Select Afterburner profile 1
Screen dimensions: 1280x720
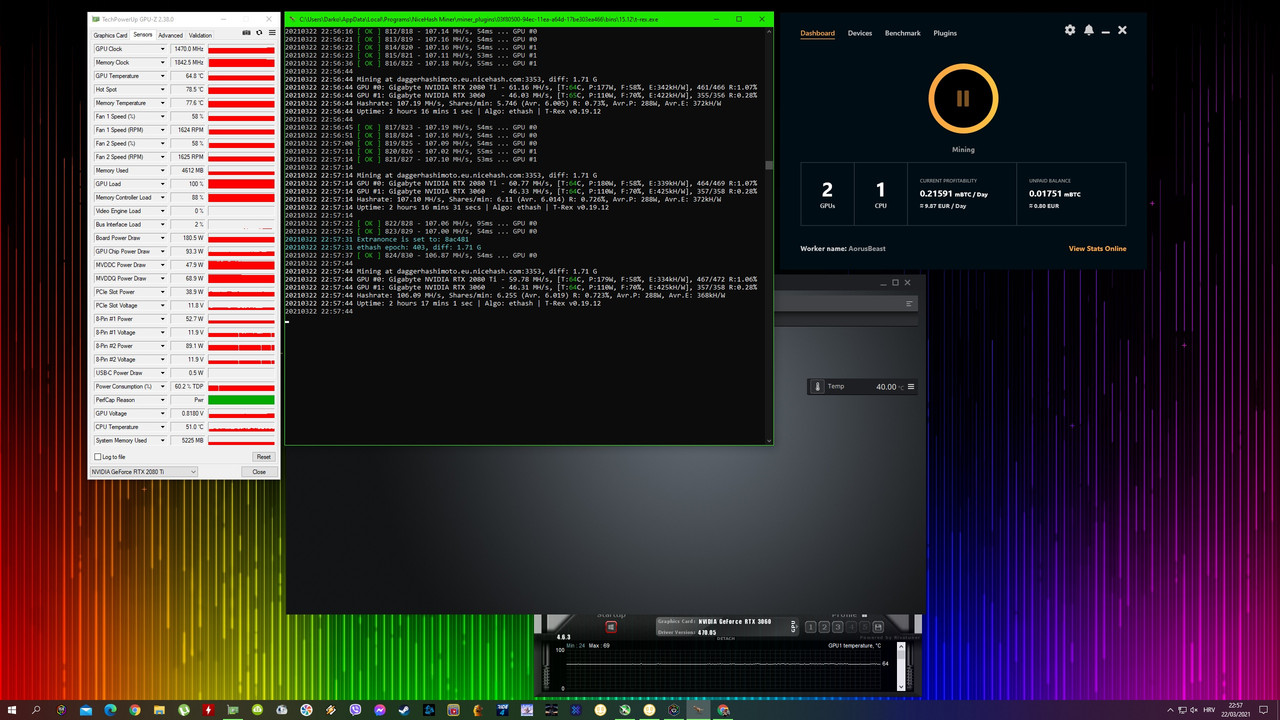pos(811,627)
